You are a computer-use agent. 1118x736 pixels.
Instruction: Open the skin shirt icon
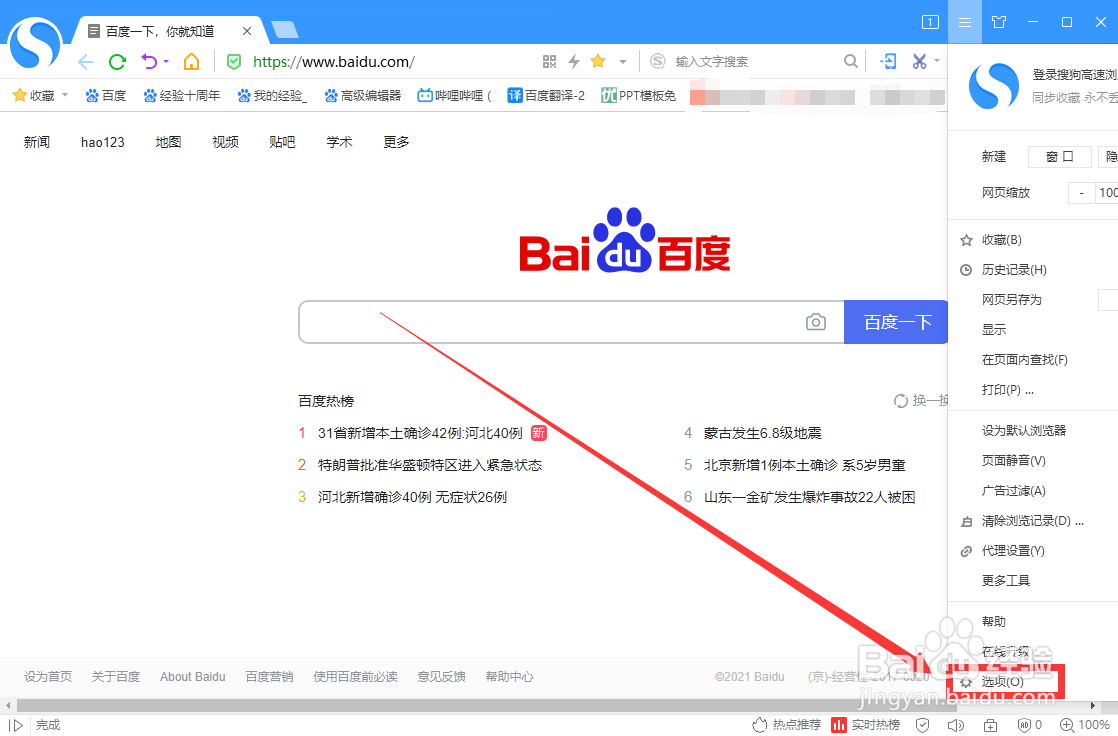point(999,22)
